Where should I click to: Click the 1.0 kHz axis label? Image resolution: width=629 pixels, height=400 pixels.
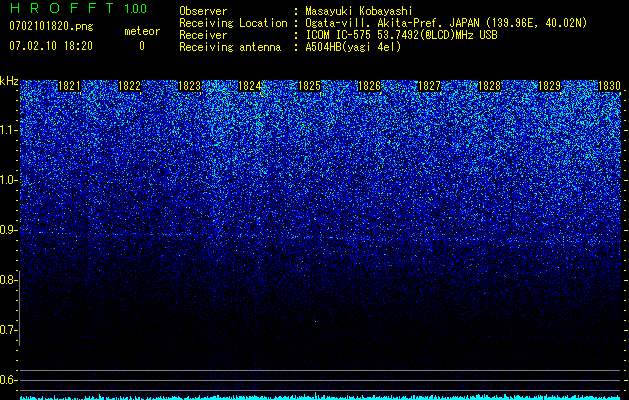(x=9, y=180)
